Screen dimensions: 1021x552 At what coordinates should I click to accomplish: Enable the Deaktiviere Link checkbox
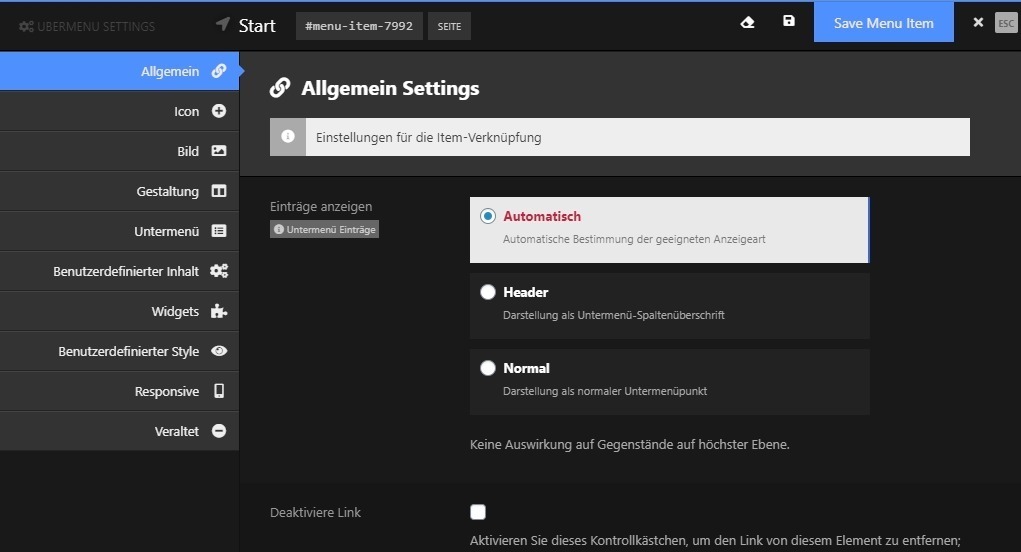click(478, 512)
